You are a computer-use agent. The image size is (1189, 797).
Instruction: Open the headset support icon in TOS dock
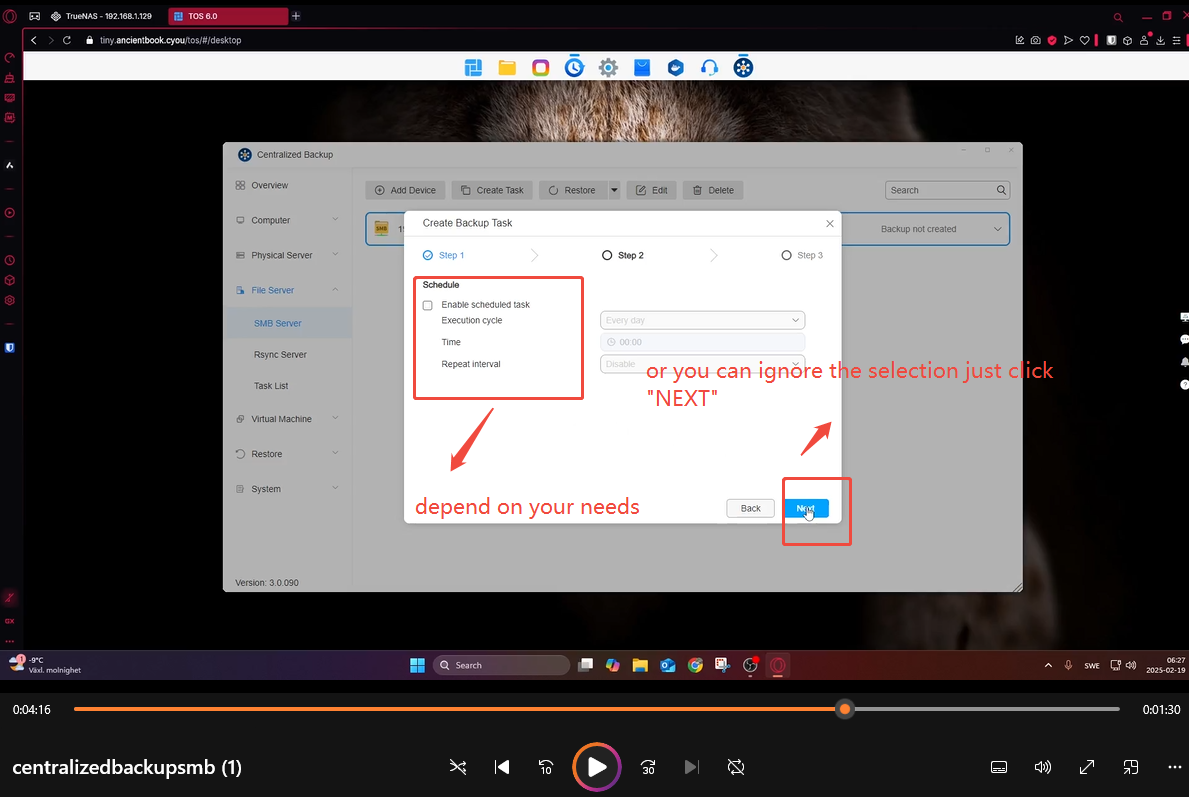(709, 67)
